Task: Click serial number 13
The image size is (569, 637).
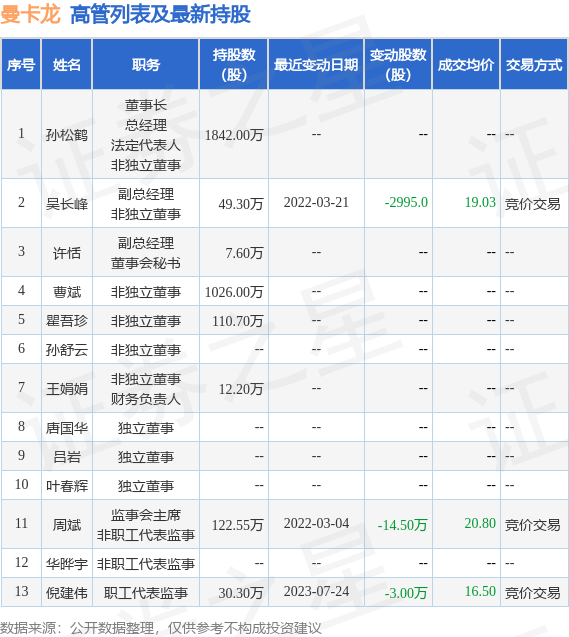Action: pos(21,591)
